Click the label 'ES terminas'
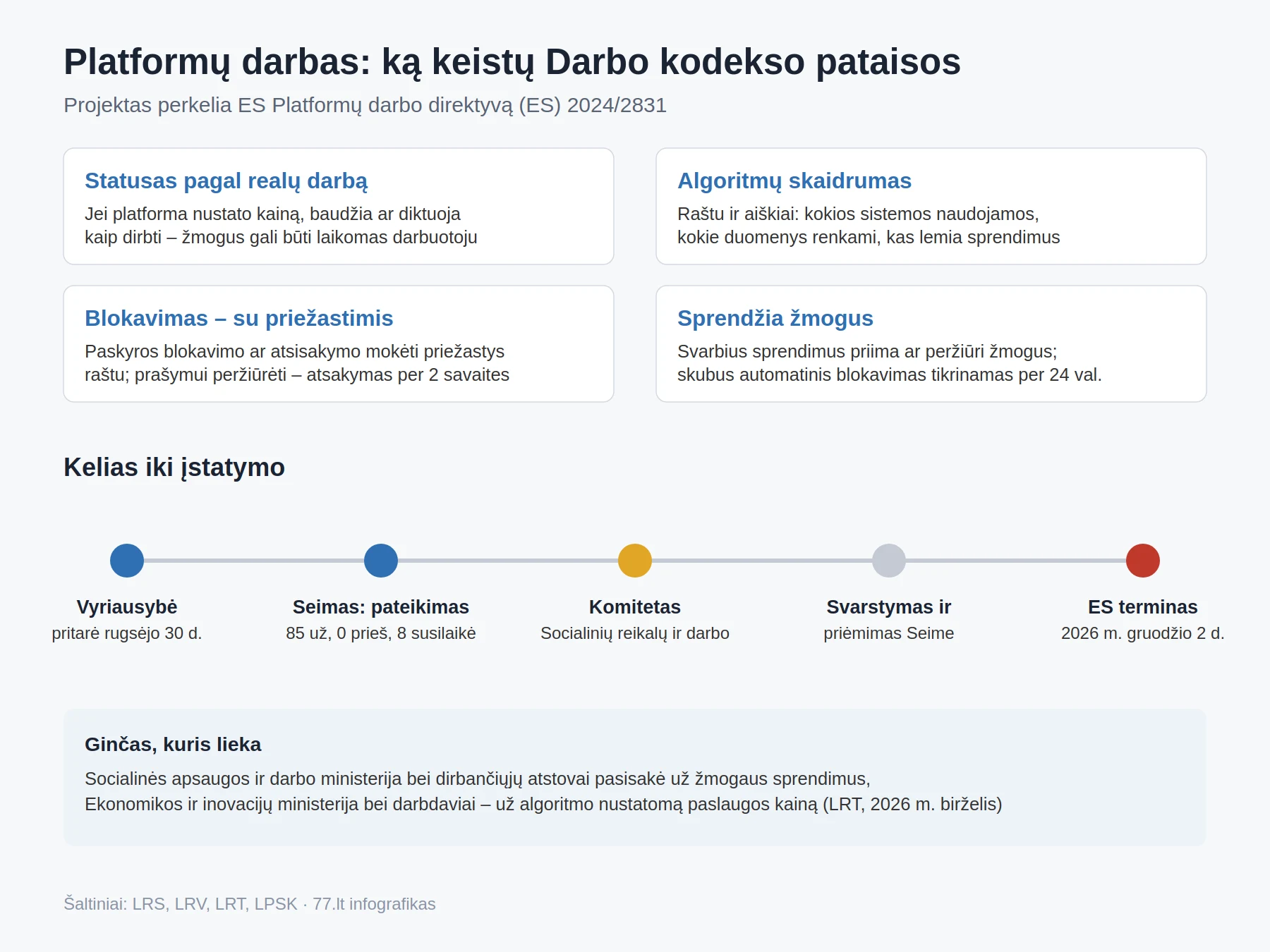Image resolution: width=1270 pixels, height=952 pixels. click(1143, 607)
